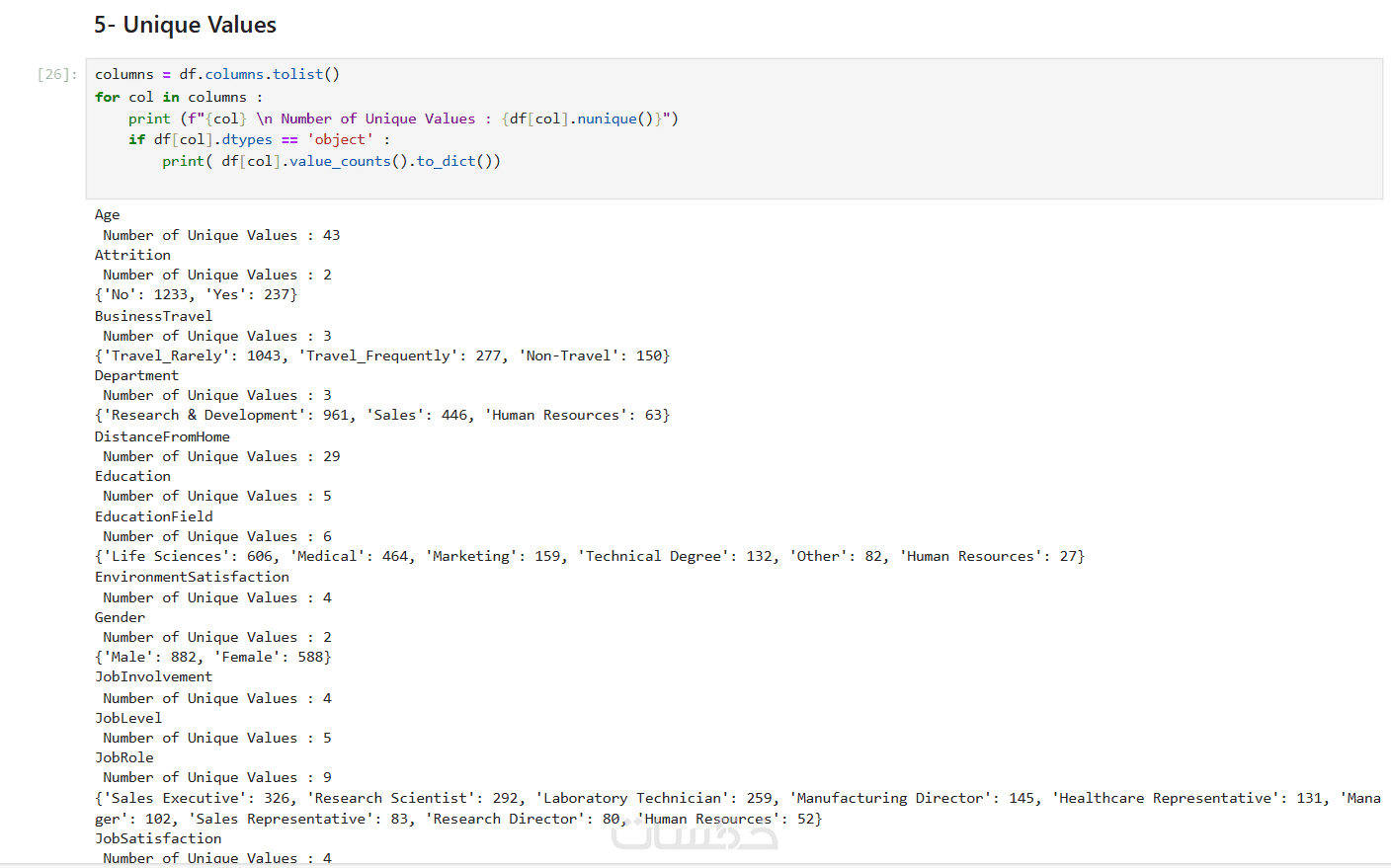Select the "JobInvolvement" output label

[x=153, y=676]
